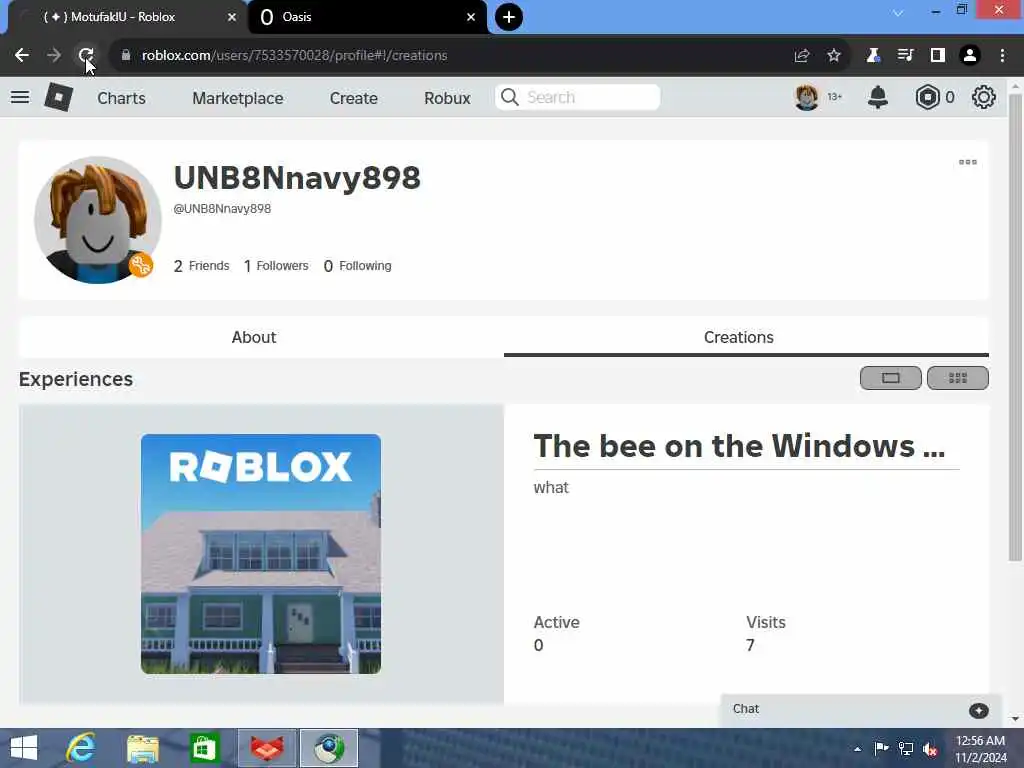Open the network tray icon
This screenshot has width=1024, height=768.
point(906,748)
